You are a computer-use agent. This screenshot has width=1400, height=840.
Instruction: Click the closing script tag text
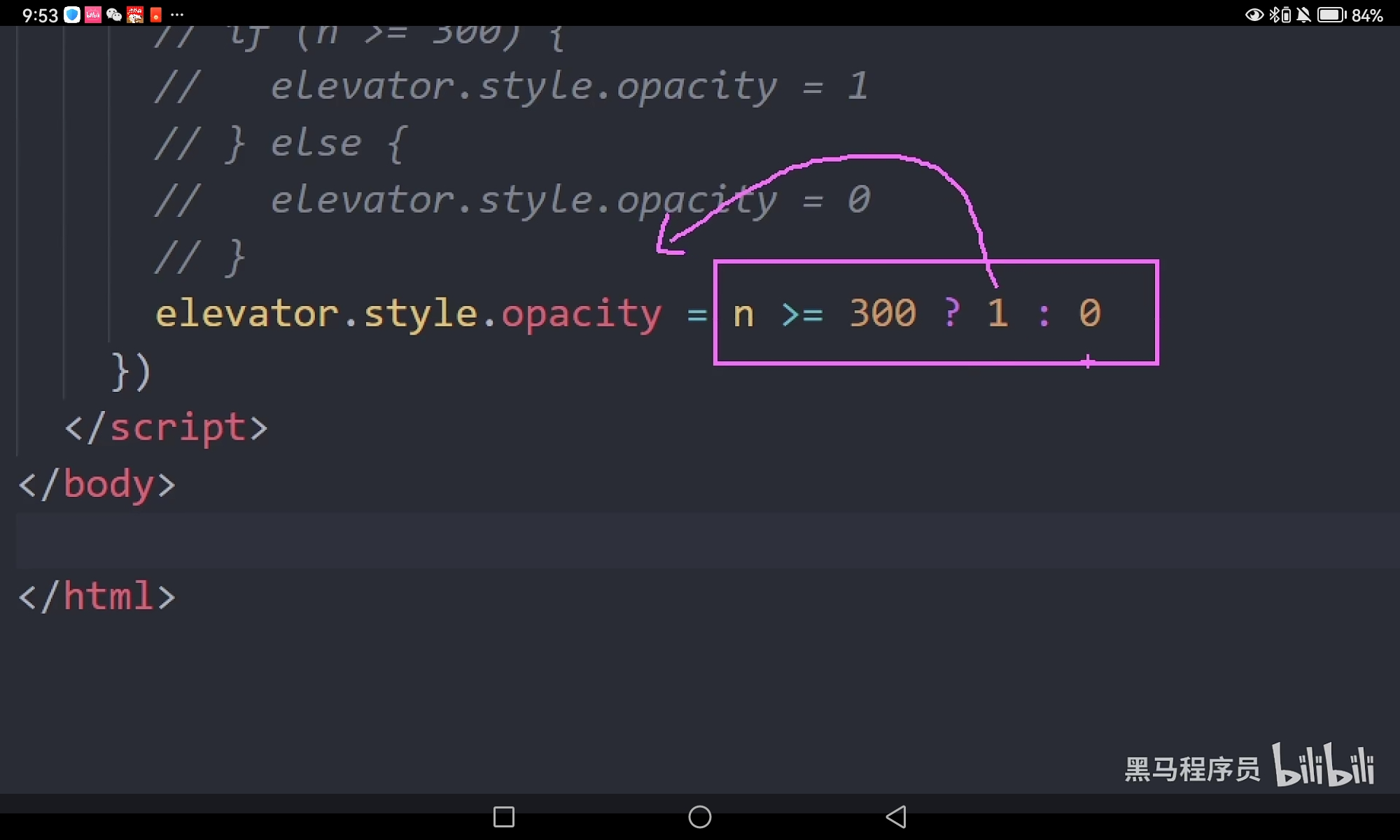coord(166,427)
